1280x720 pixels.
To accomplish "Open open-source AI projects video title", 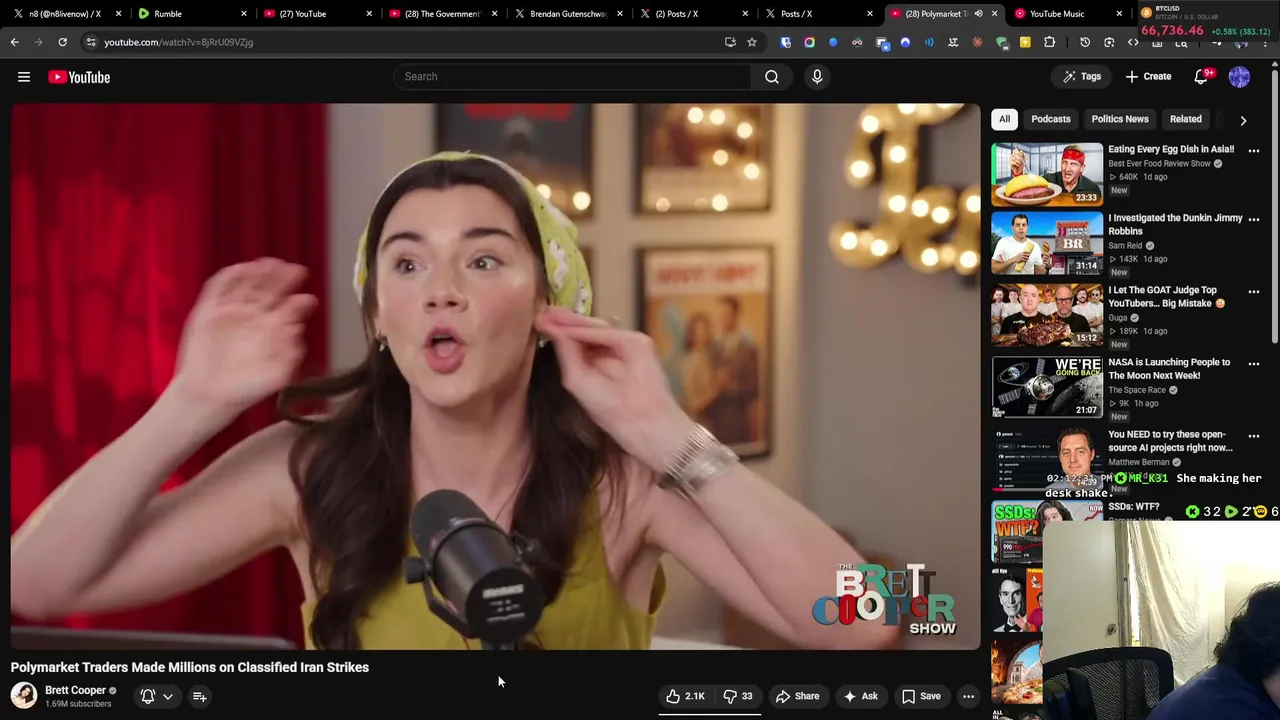I will (x=1170, y=441).
